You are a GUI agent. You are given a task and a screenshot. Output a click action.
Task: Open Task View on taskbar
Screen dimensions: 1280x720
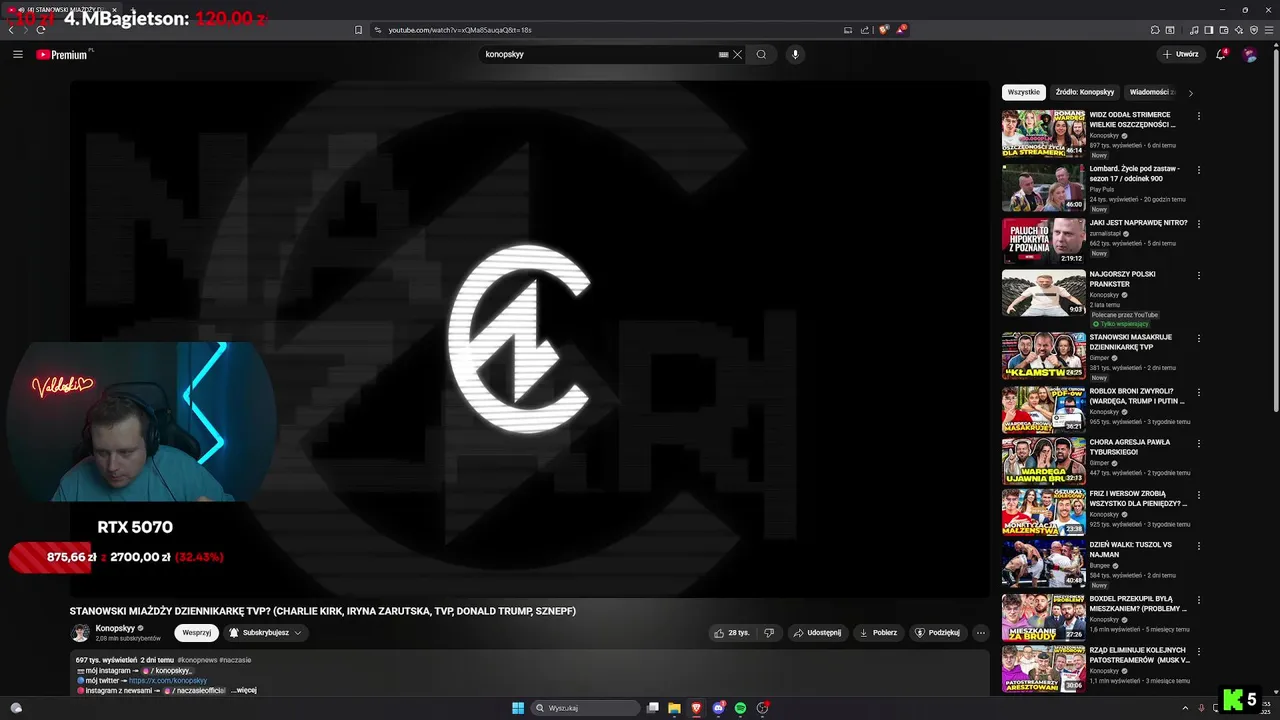653,708
